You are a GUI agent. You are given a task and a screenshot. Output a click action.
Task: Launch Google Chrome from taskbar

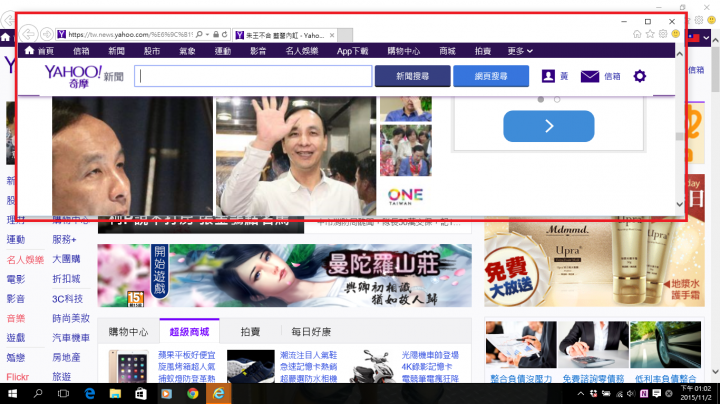[x=192, y=393]
